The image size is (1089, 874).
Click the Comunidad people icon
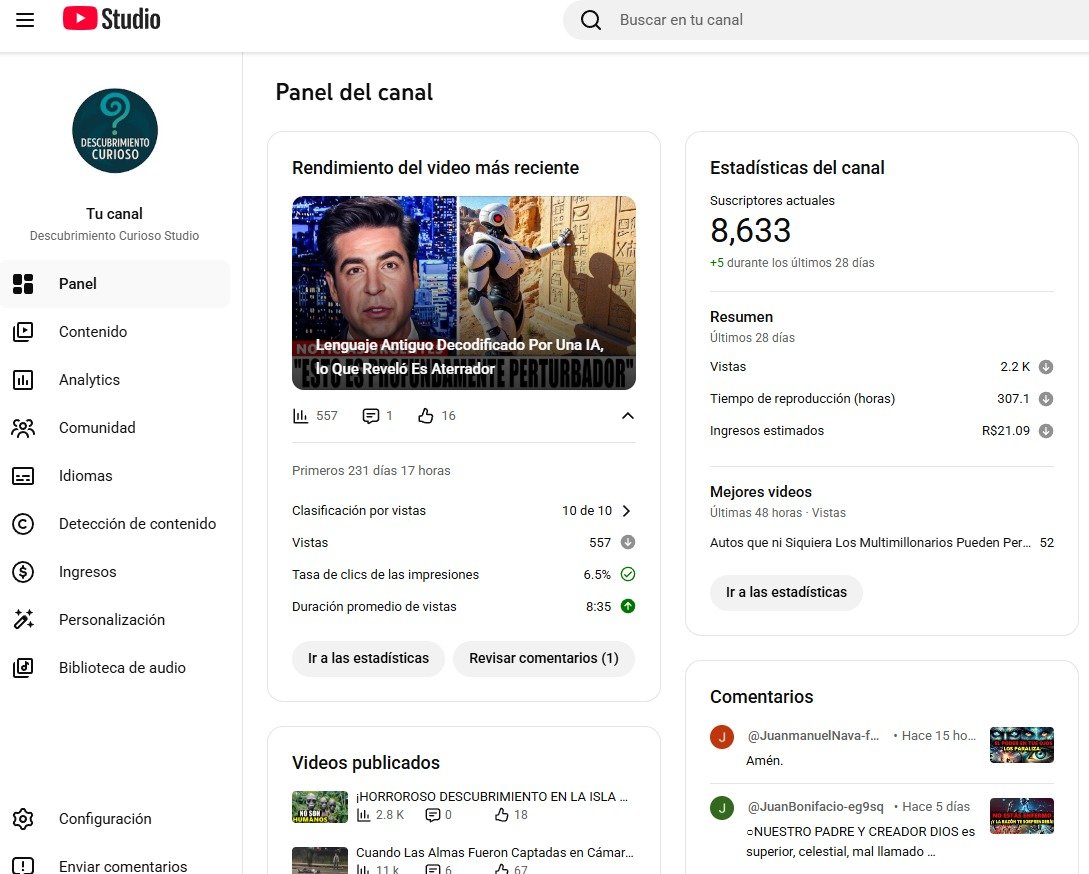tap(23, 428)
